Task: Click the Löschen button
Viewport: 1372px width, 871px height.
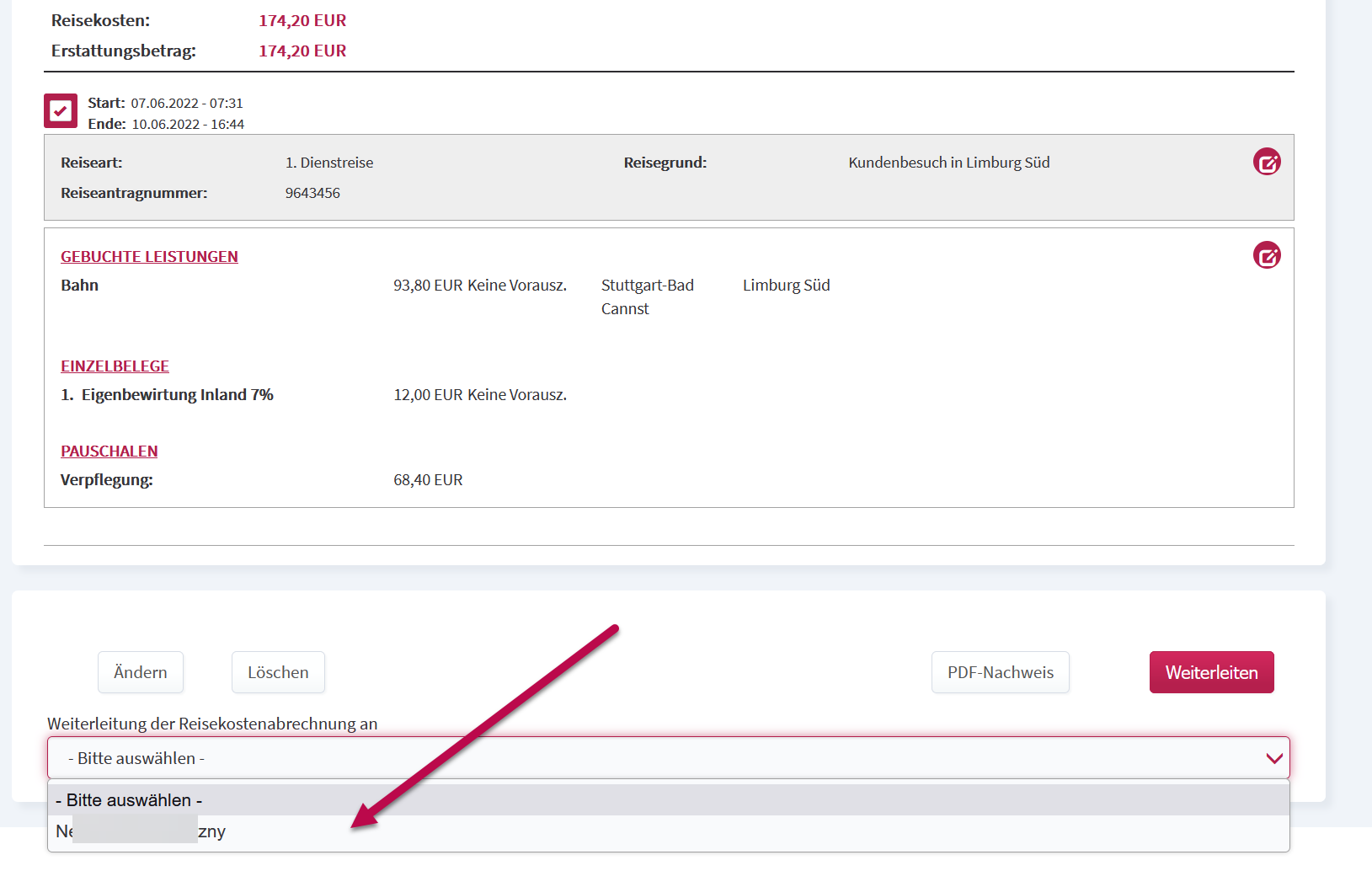Action: coord(278,672)
